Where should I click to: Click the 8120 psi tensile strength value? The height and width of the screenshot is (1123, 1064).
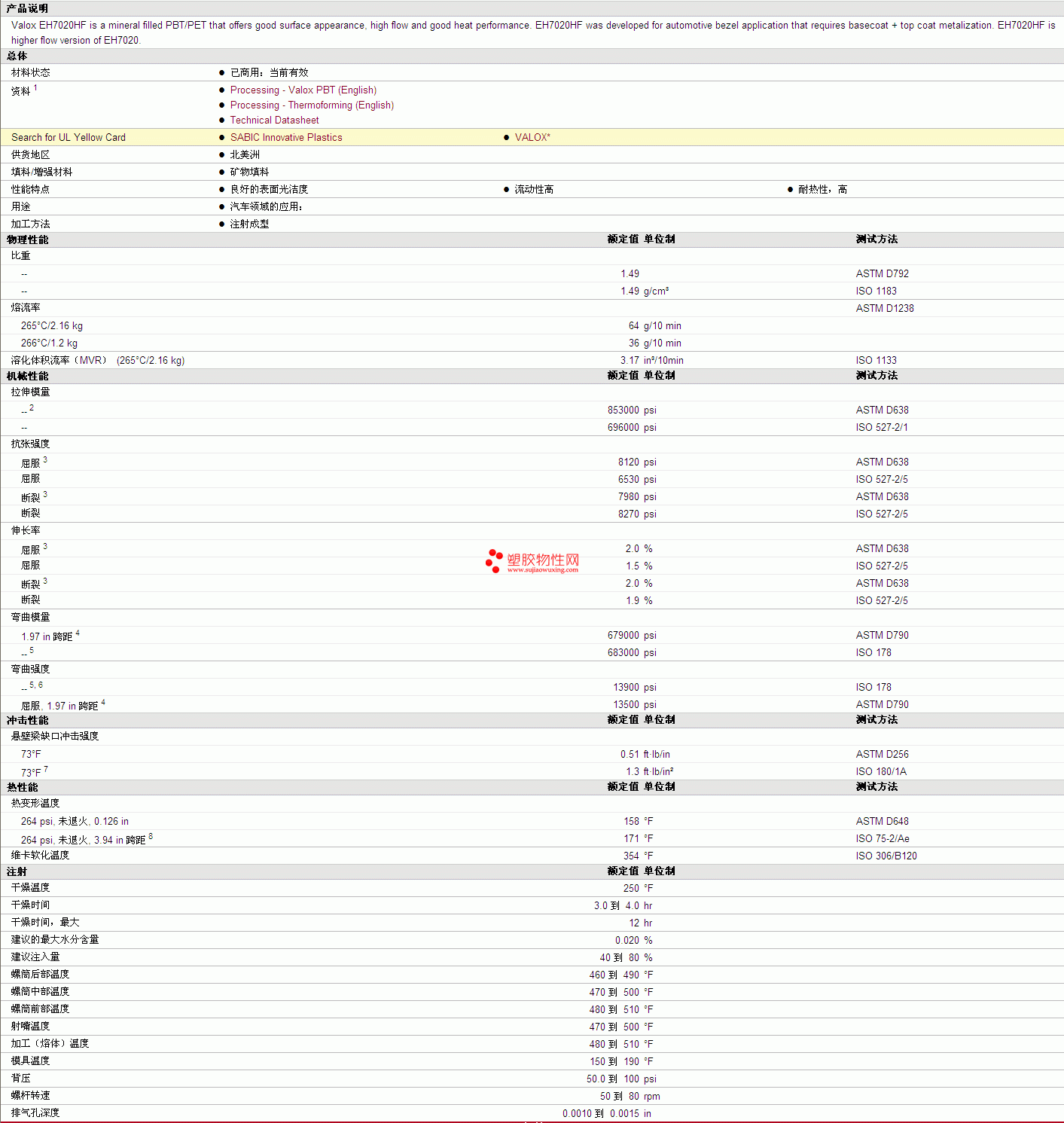[637, 462]
